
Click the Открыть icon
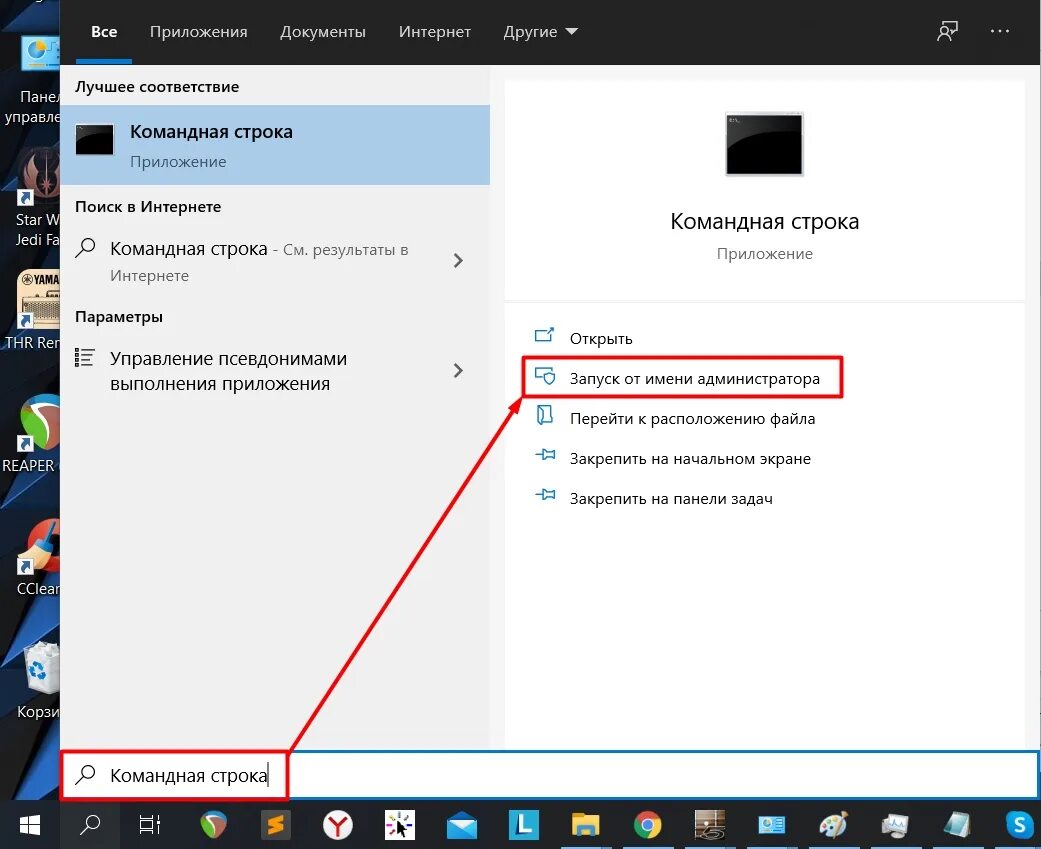point(544,335)
